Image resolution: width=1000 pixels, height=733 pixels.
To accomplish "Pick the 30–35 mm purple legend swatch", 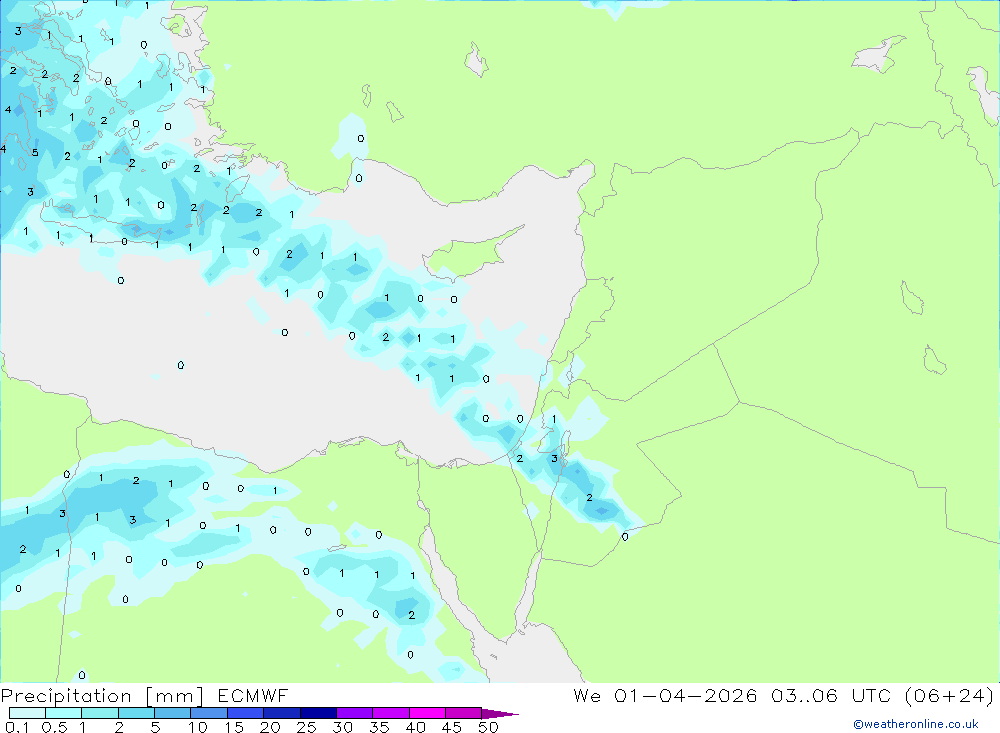I will 354,713.
